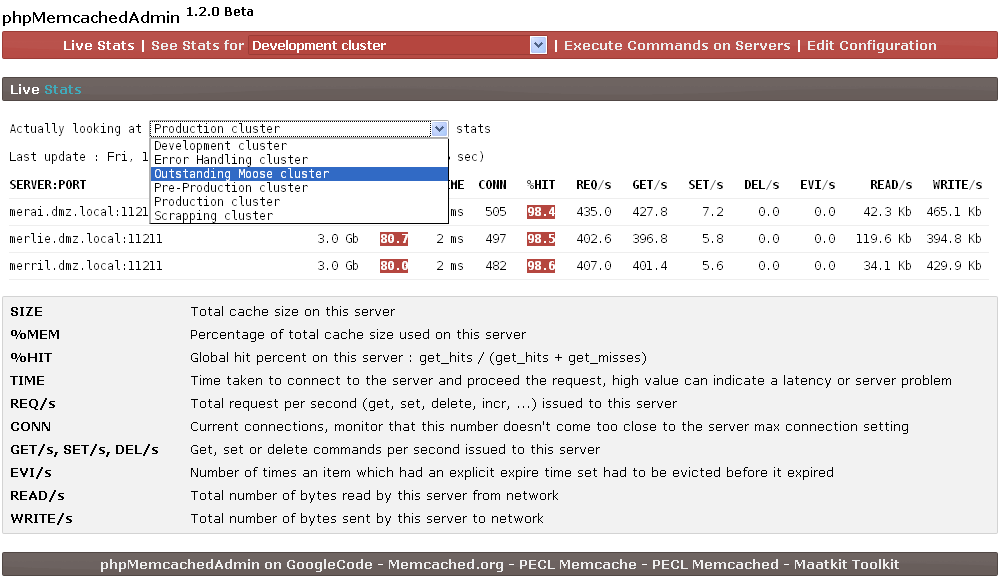This screenshot has height=577, width=1000.
Task: Click the red 98.4 %HIT indicator
Action: (541, 212)
